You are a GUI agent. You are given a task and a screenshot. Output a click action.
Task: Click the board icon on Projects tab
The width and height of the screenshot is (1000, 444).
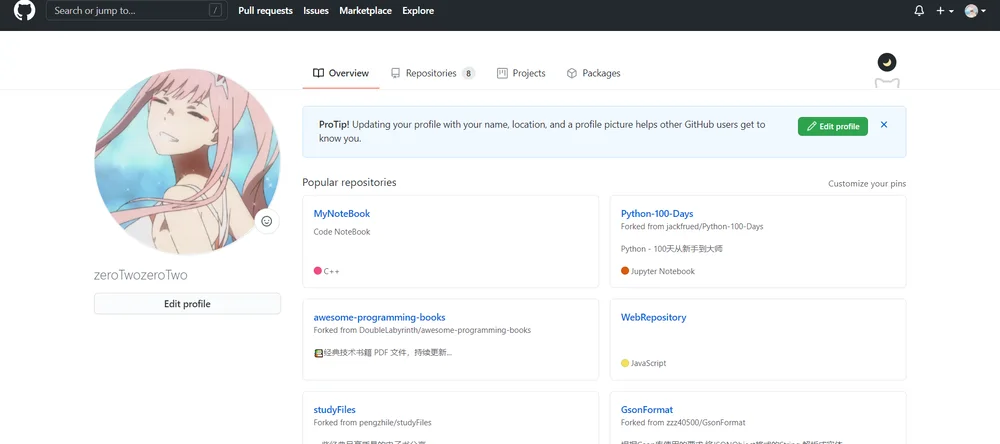(x=502, y=73)
